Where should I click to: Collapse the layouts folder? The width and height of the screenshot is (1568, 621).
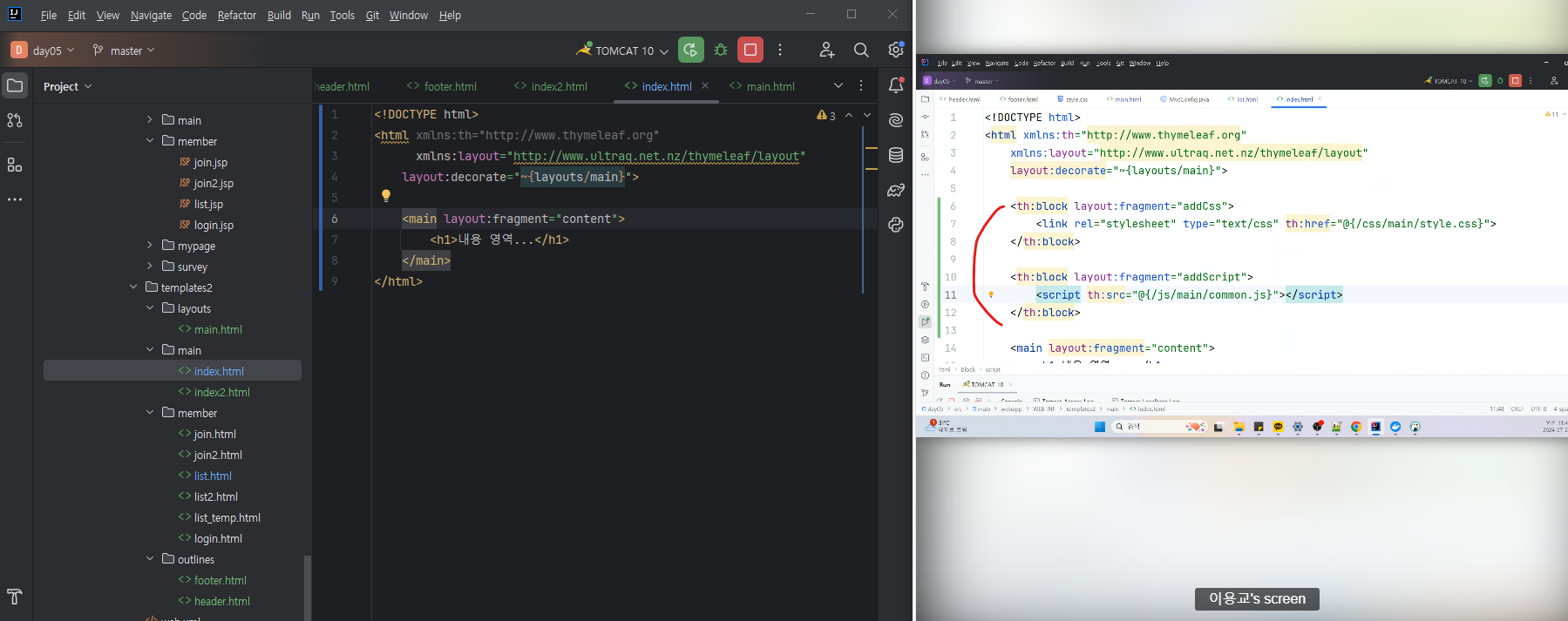pos(150,308)
